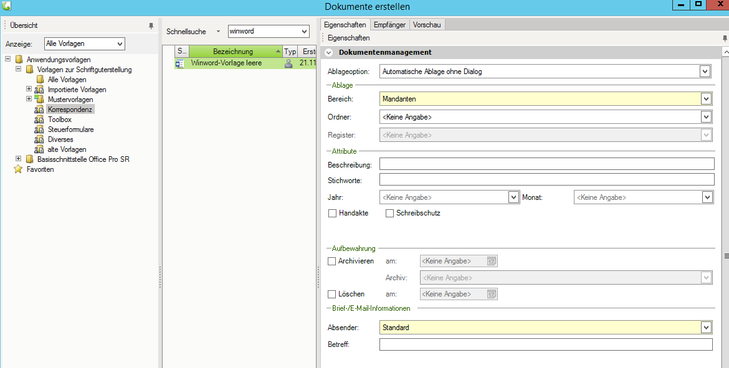The height and width of the screenshot is (368, 729).
Task: Click the Korrespondenz tree icon
Action: coord(39,110)
